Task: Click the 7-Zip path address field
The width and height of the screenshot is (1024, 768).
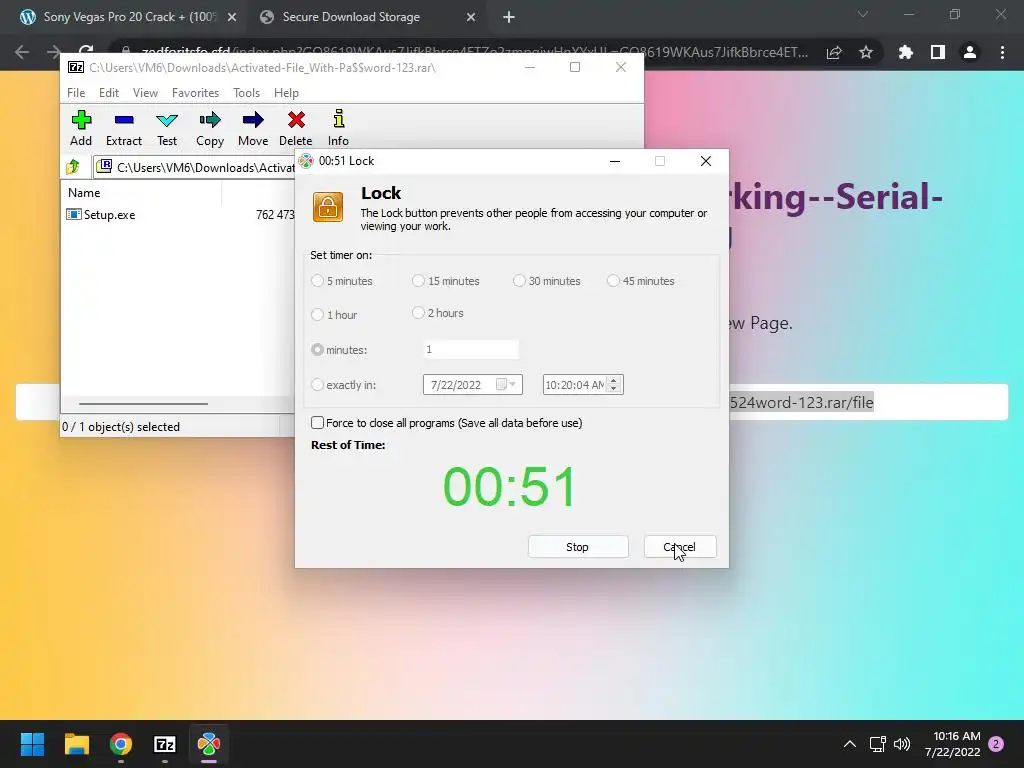Action: (x=195, y=167)
